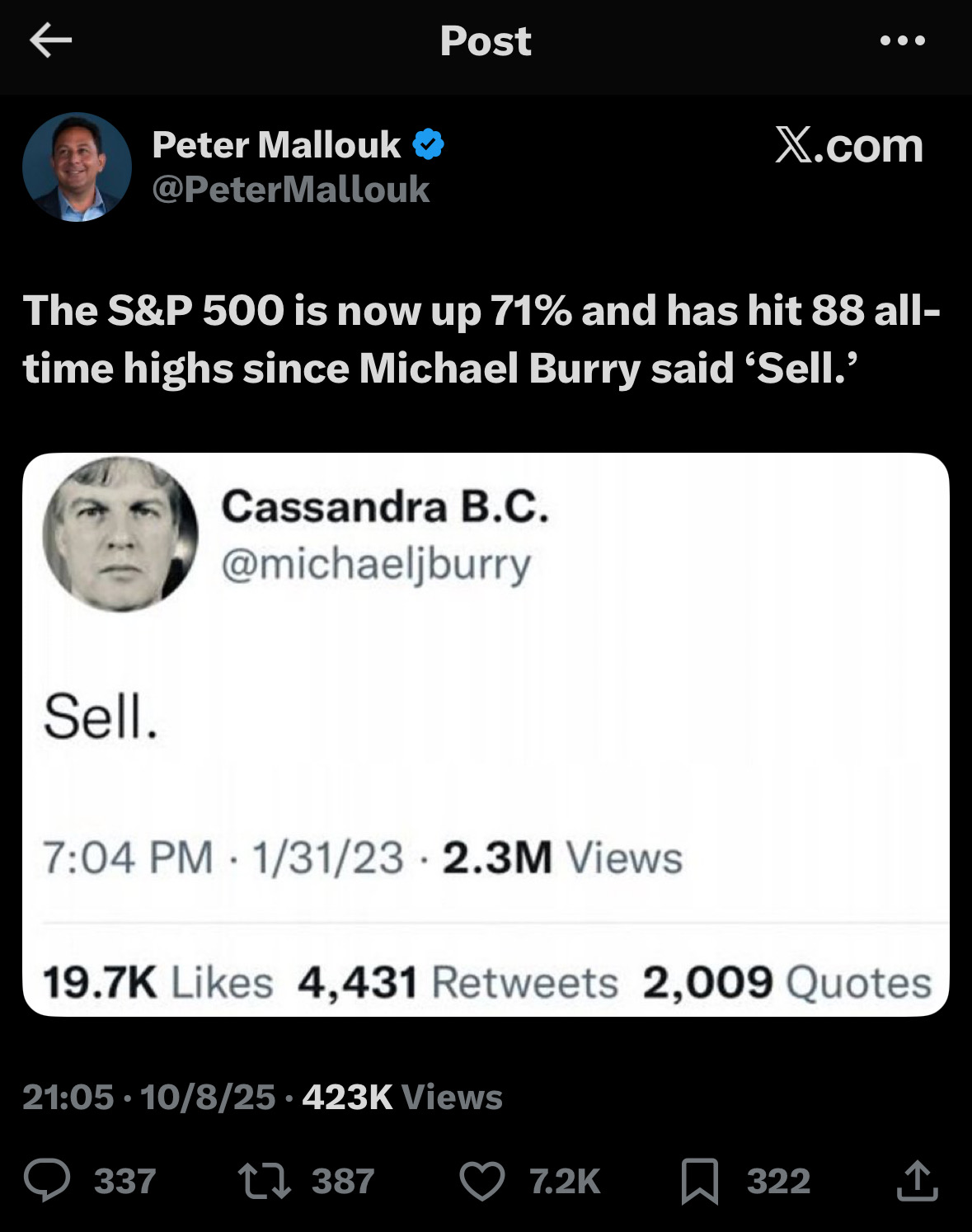Tap the repost arrows icon
Viewport: 972px width, 1232px height.
tap(264, 1180)
